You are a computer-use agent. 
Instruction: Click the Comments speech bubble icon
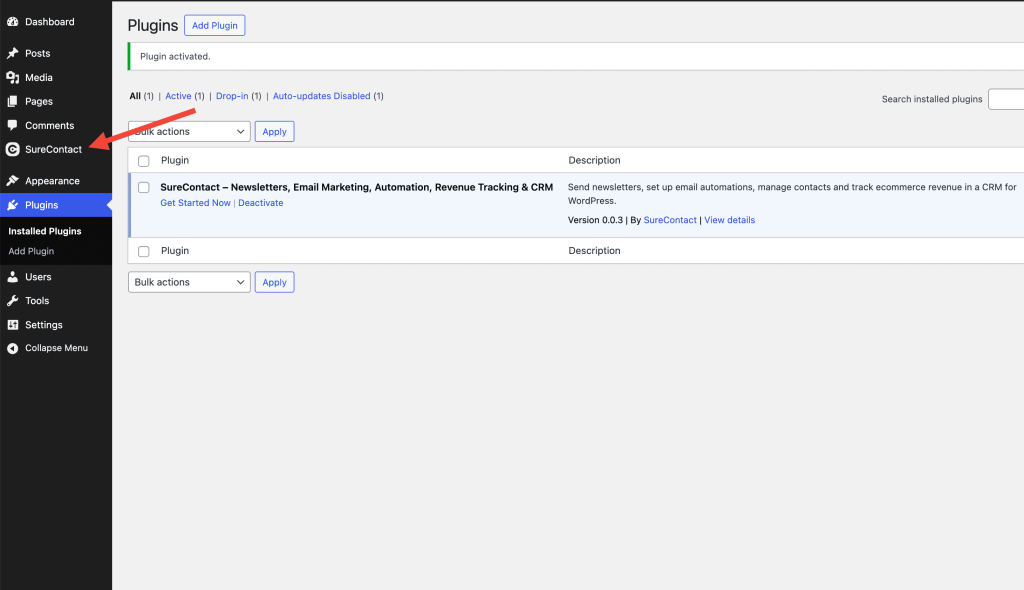(x=12, y=125)
